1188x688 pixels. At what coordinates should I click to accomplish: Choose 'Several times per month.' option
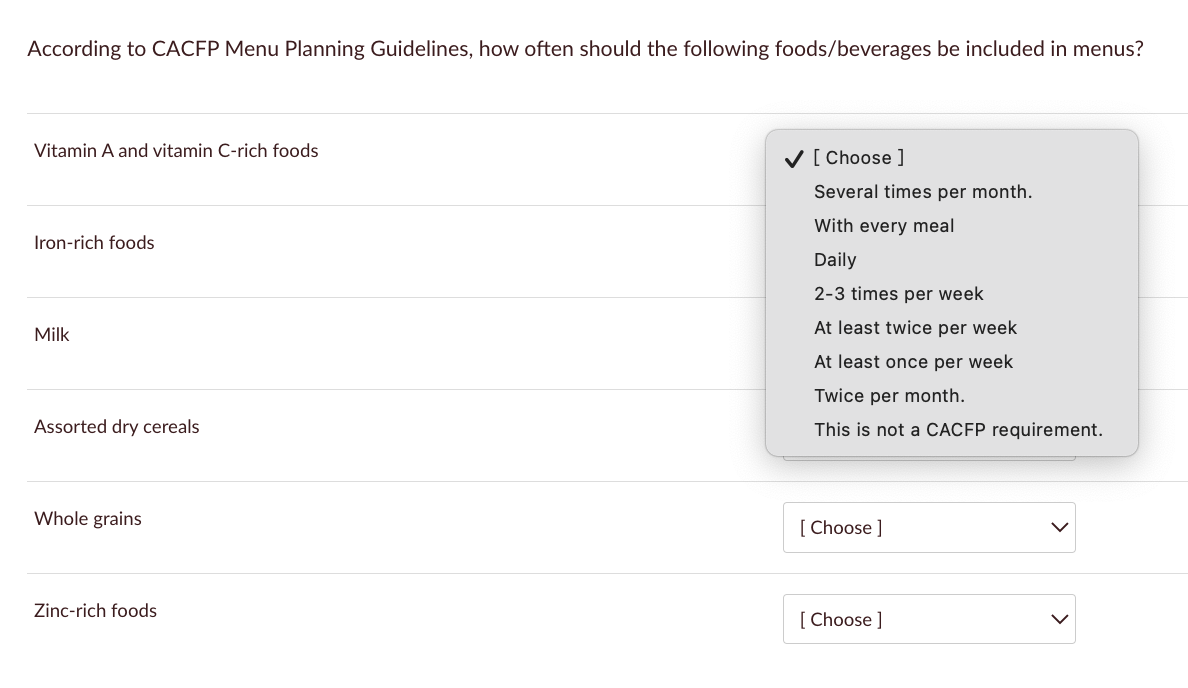[922, 192]
